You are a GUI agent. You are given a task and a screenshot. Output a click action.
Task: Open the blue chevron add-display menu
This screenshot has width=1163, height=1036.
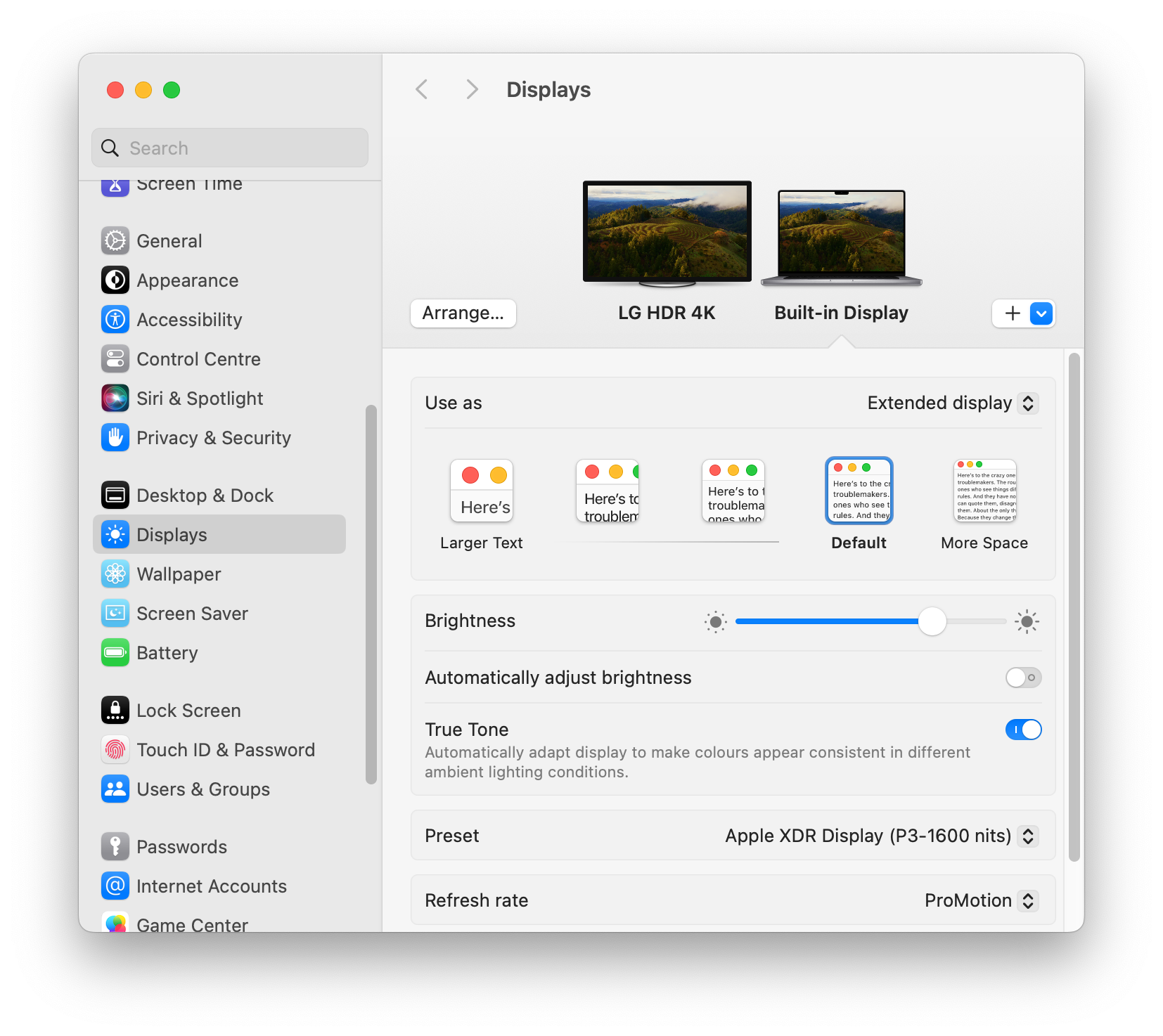tap(1041, 313)
